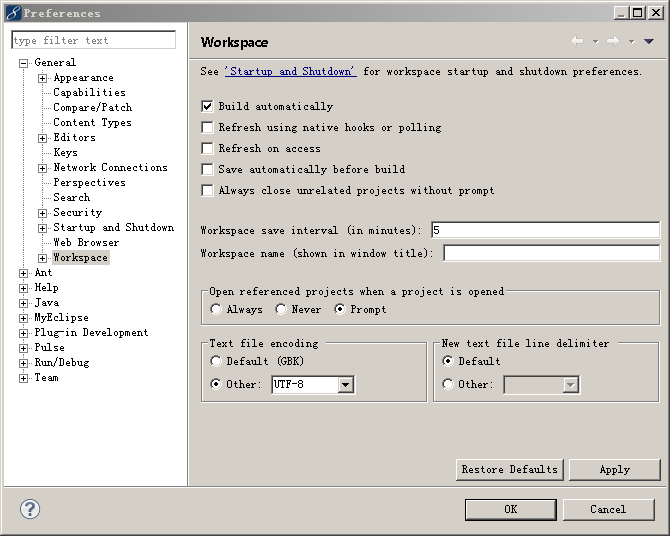Click the help question mark icon
The height and width of the screenshot is (536, 670).
pyautogui.click(x=30, y=509)
